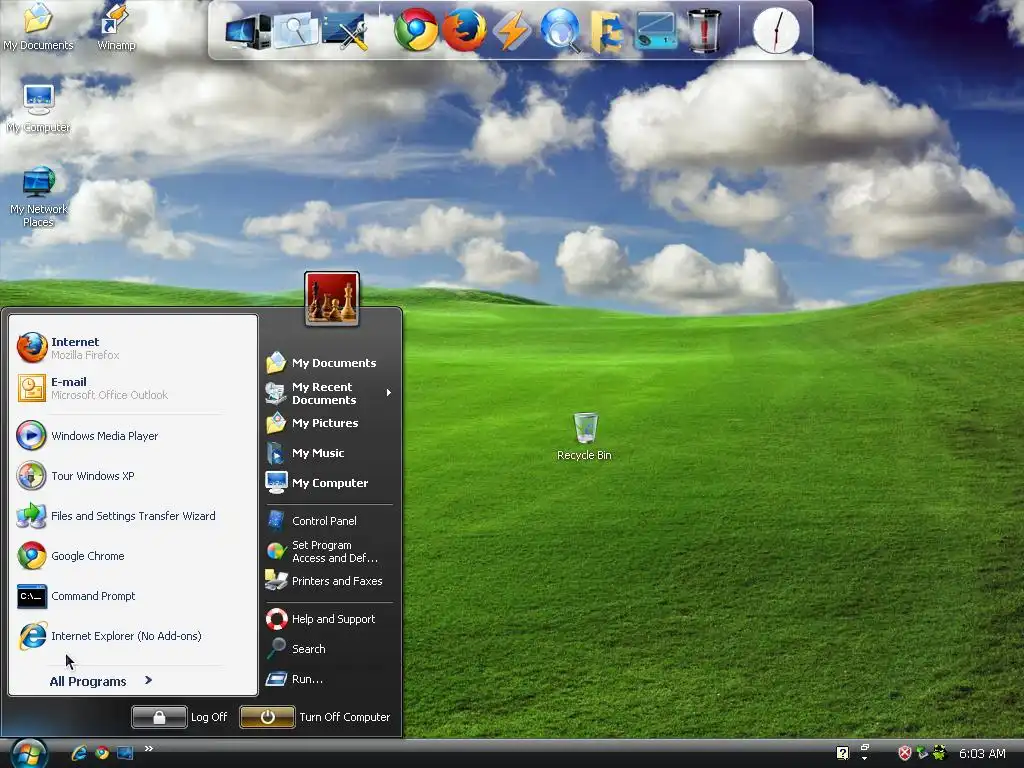Launch Google Chrome from Start menu list

[x=134, y=556]
